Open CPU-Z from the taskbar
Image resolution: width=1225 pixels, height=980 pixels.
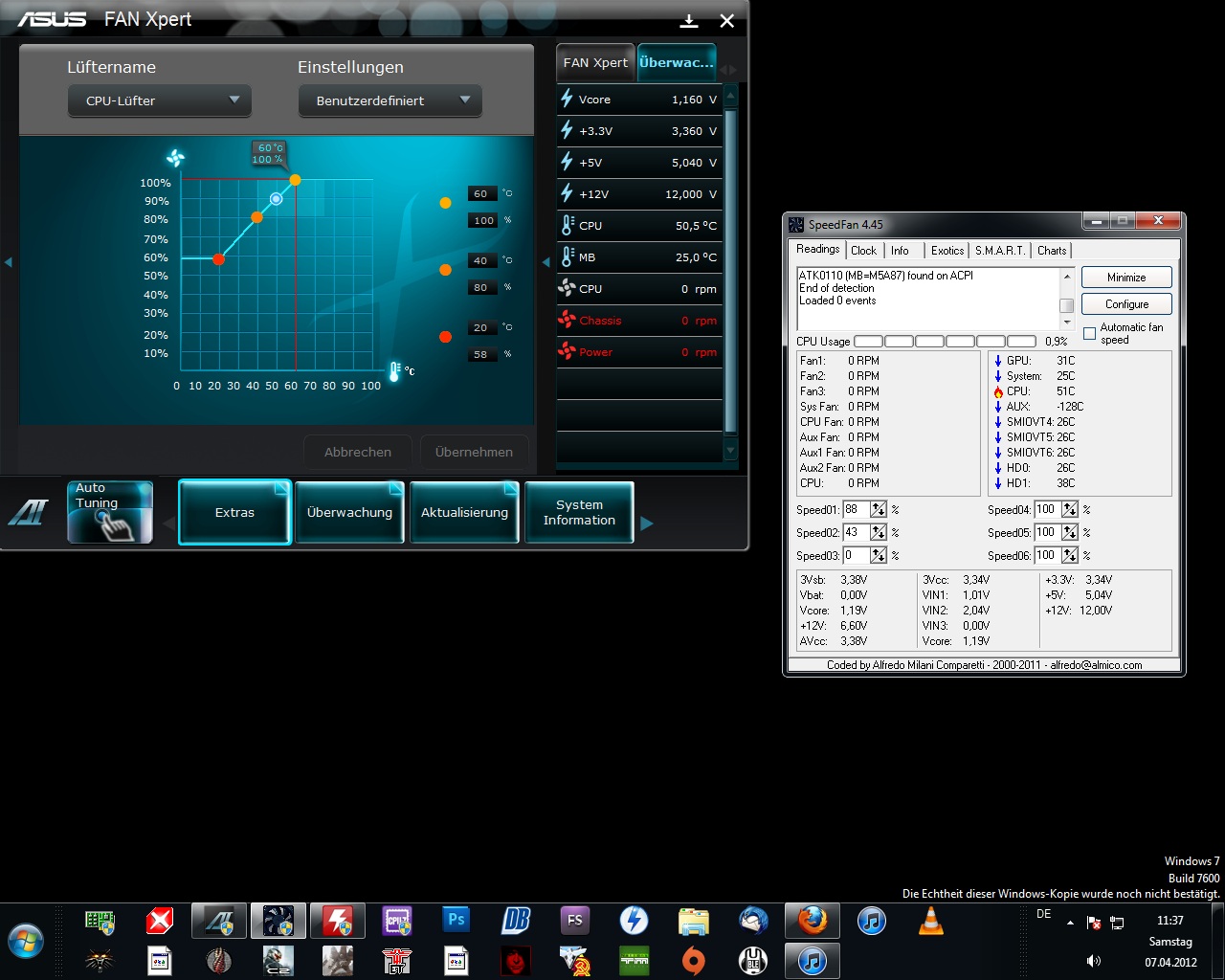coord(397,921)
